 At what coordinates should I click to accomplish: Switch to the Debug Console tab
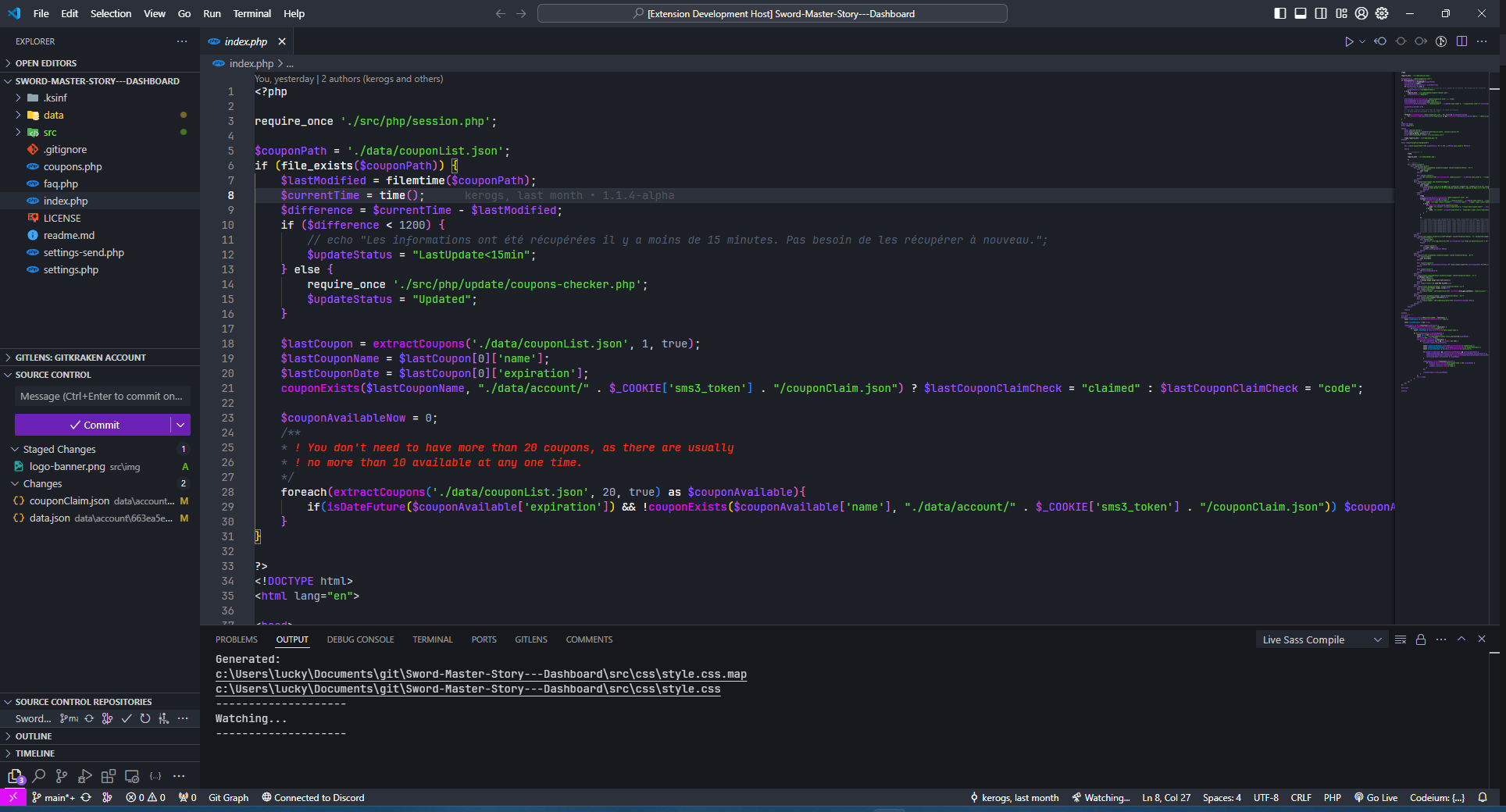pos(360,639)
